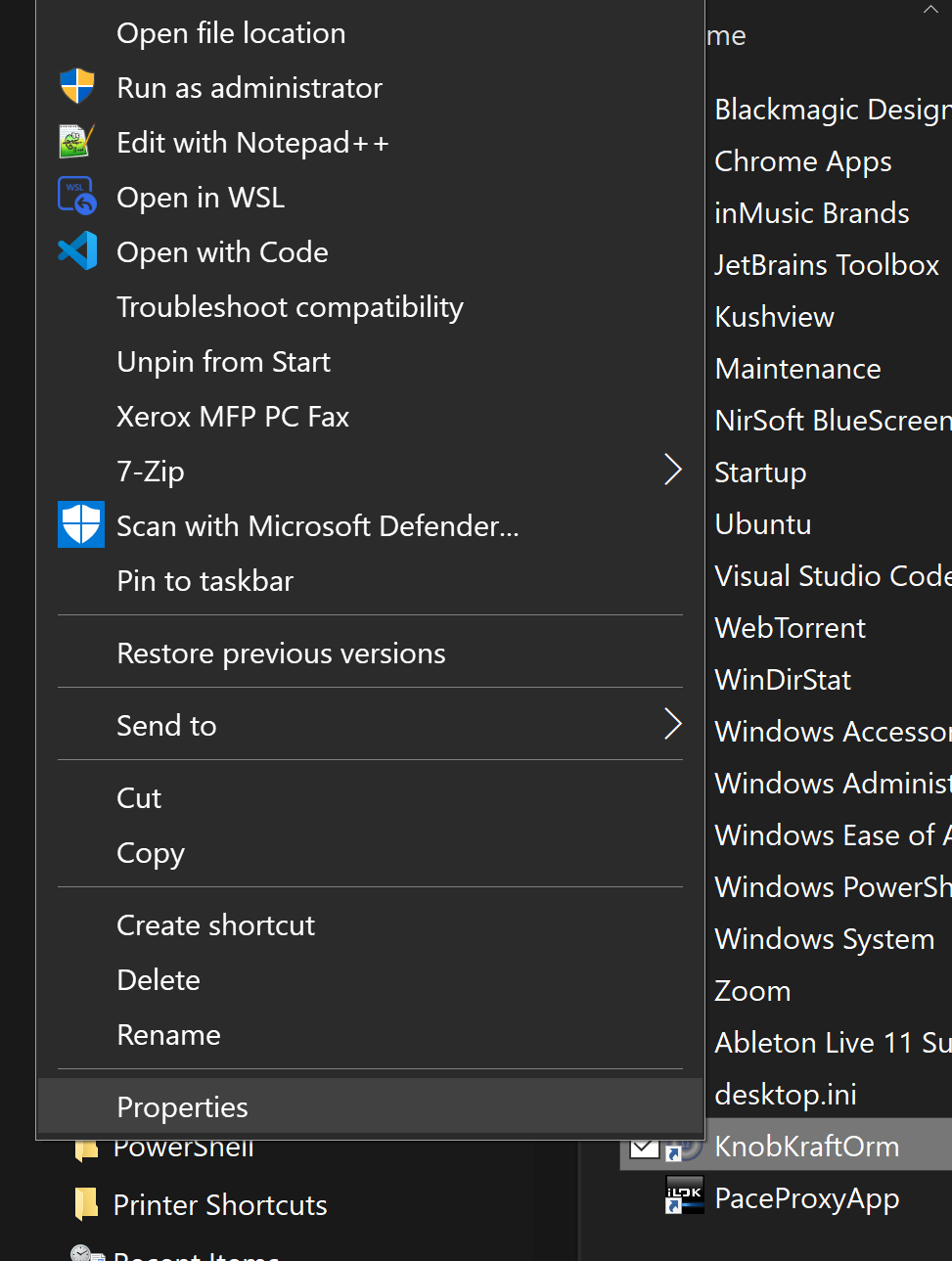Click the Notepad++ icon in context menu
This screenshot has width=952, height=1261.
[76, 142]
